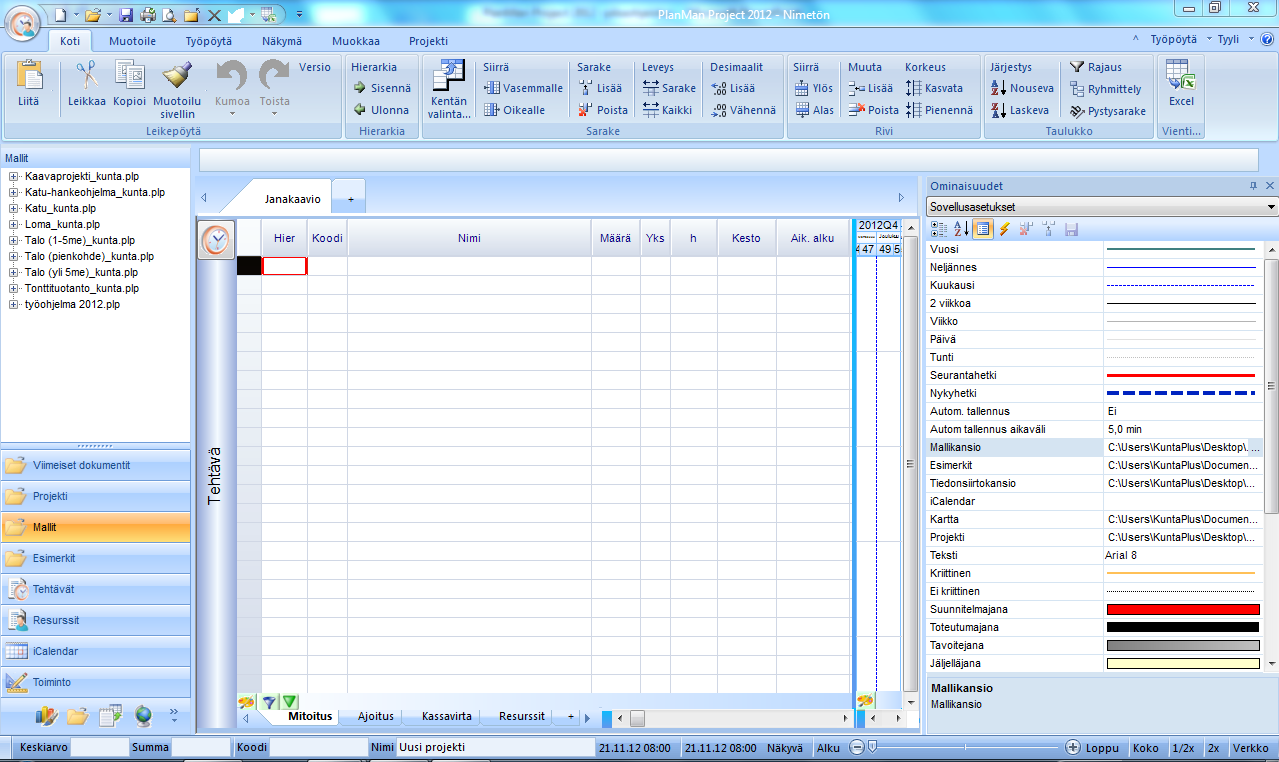Click the Kopioi copy icon
The width and height of the screenshot is (1279, 762).
pyautogui.click(x=129, y=76)
